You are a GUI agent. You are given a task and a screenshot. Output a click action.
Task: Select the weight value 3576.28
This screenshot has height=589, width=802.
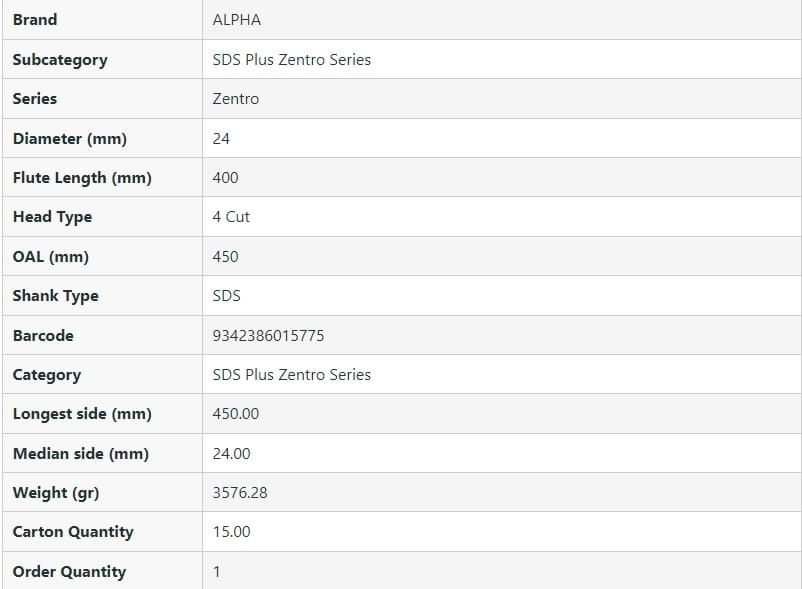(240, 493)
